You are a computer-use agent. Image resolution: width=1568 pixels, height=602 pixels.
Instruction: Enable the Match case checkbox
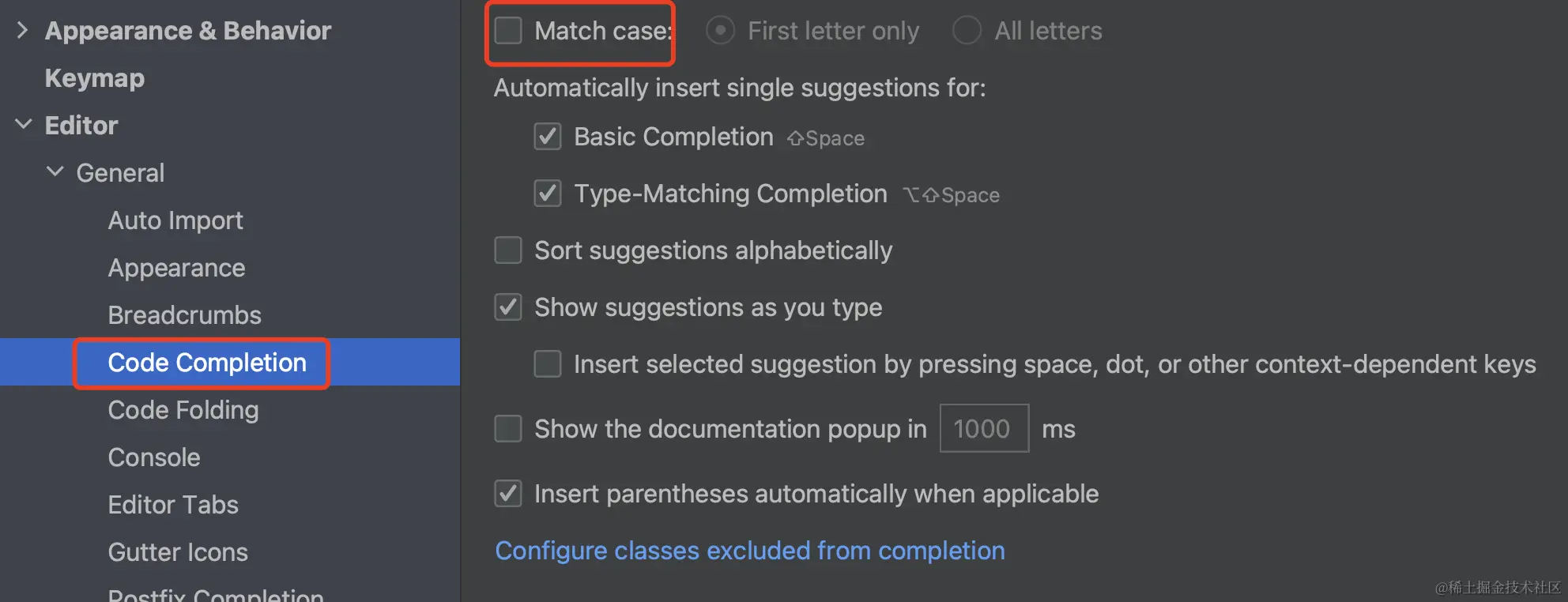[x=508, y=31]
